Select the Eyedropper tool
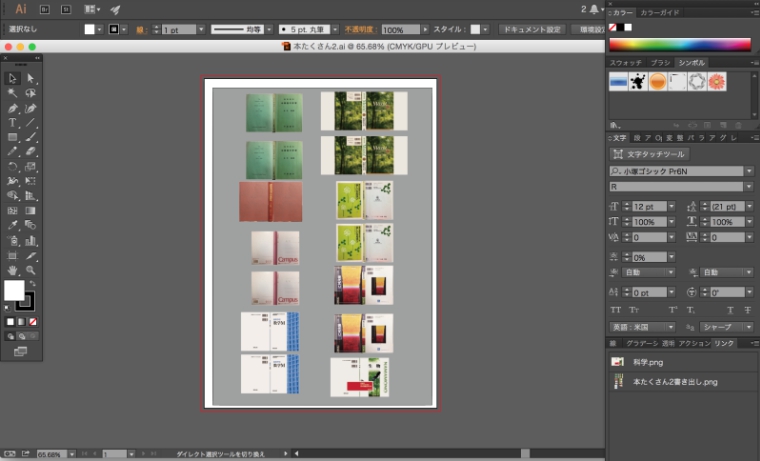 click(13, 226)
